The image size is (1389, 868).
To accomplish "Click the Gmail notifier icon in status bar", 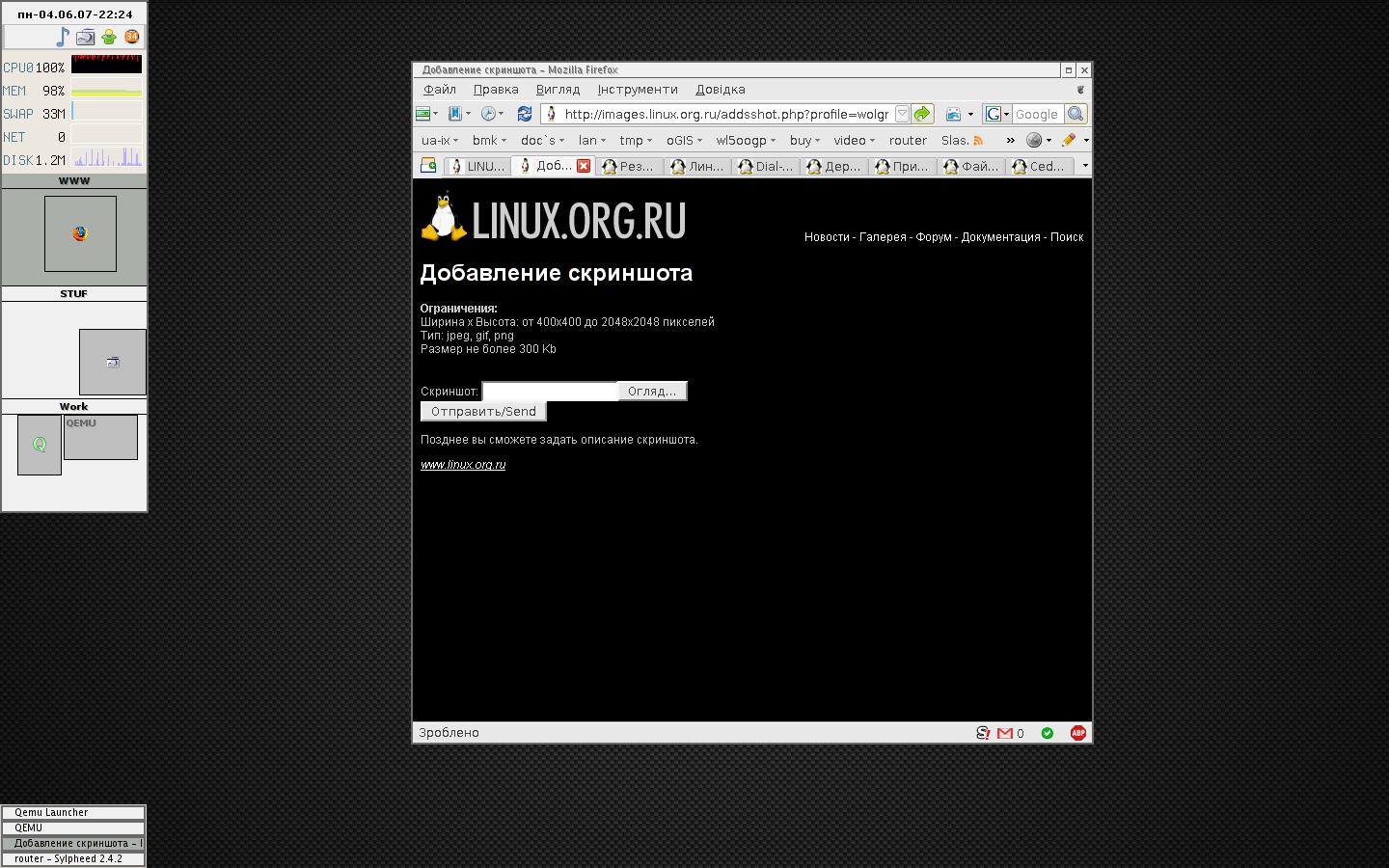I will [x=1005, y=733].
